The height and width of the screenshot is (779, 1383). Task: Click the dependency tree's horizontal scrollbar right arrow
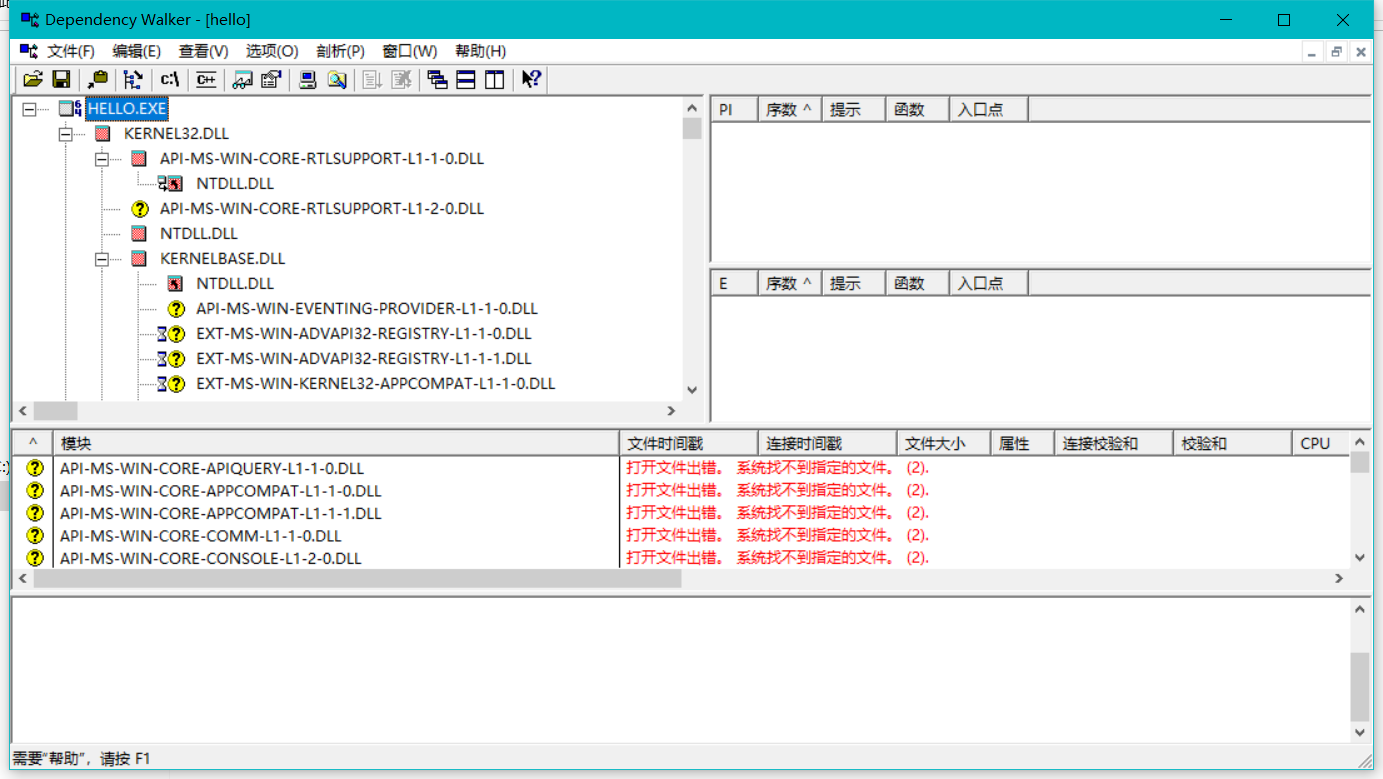pos(672,410)
